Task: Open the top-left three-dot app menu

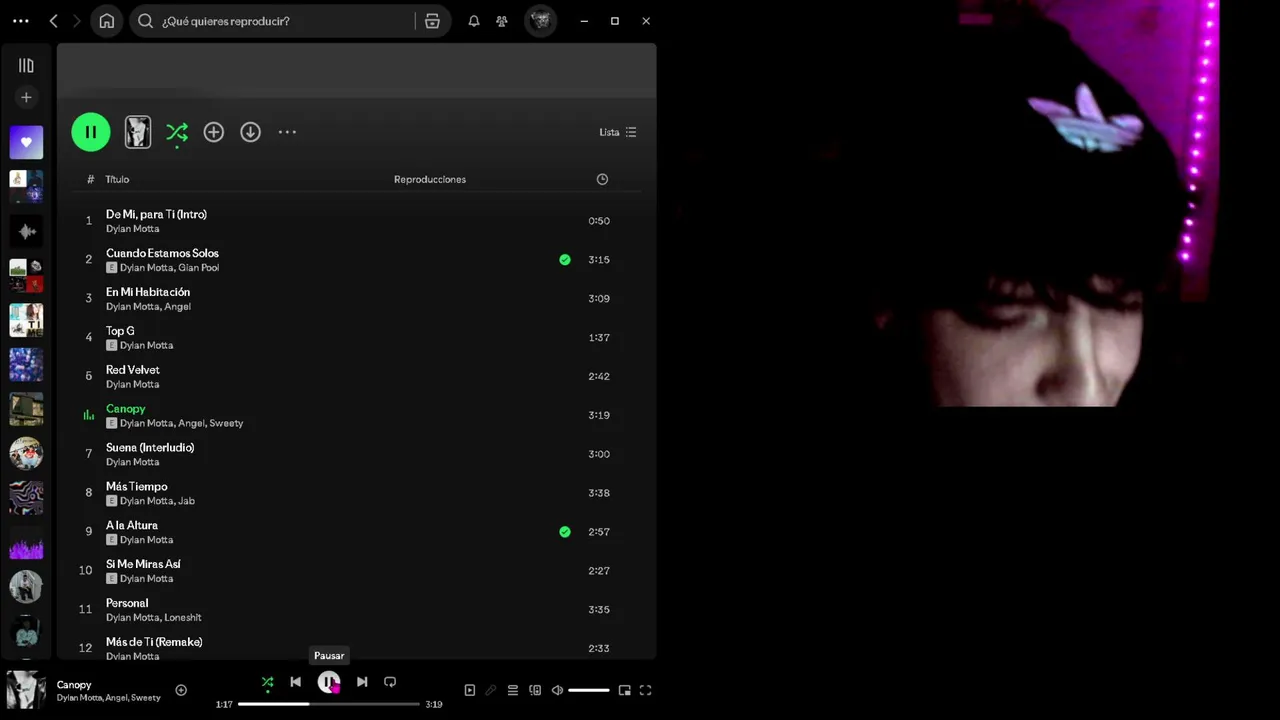Action: coord(21,21)
